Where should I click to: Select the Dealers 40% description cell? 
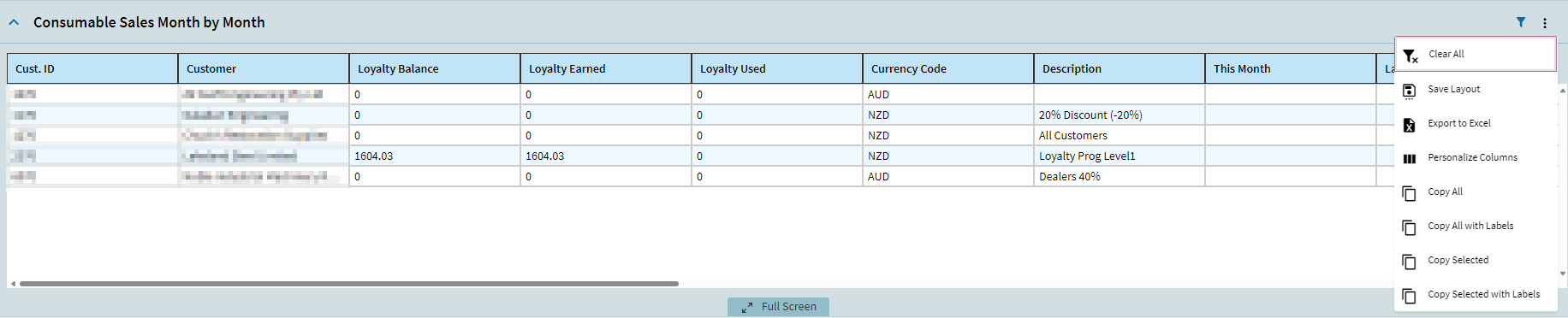click(1120, 176)
